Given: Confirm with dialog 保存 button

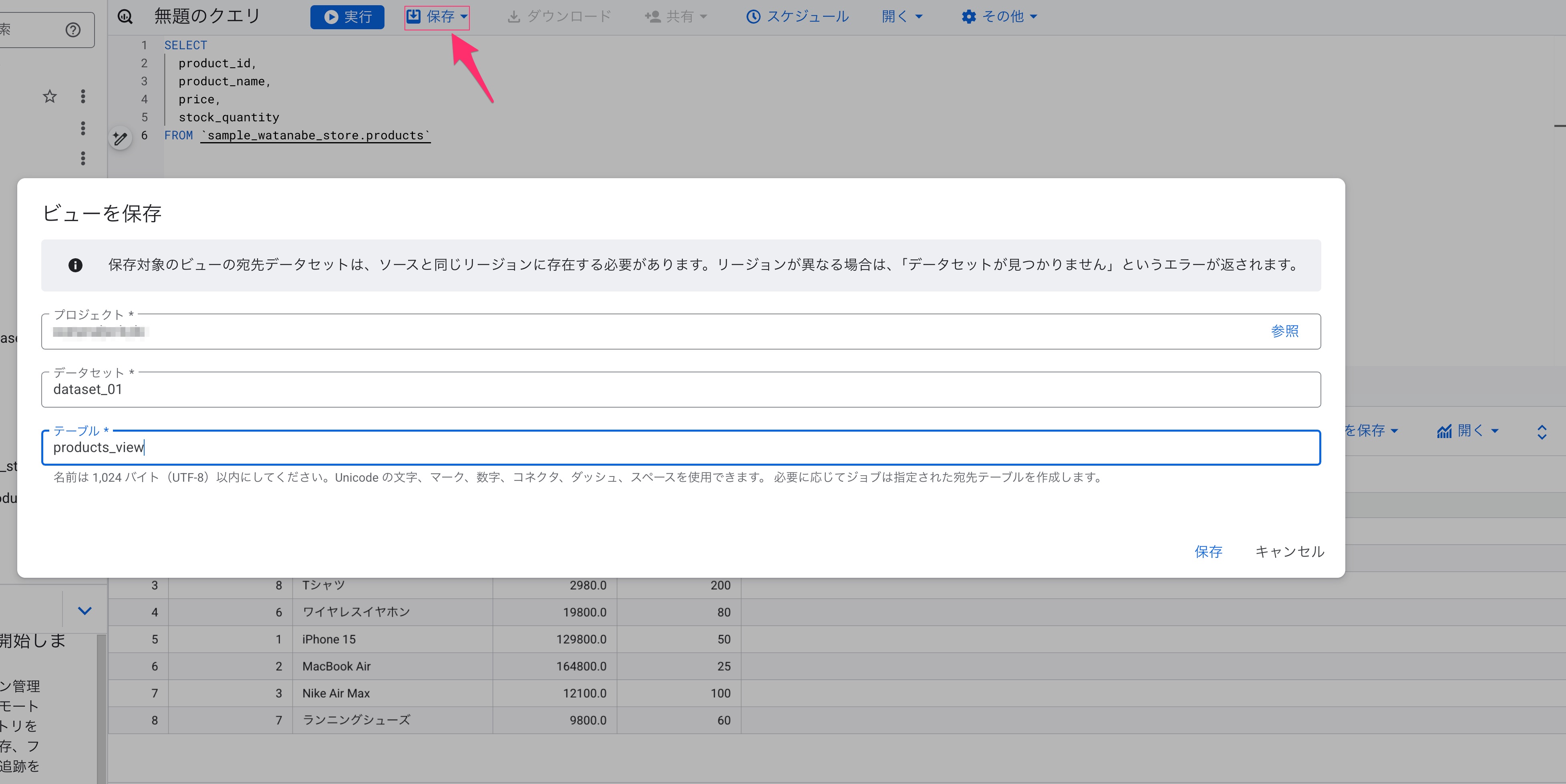Looking at the screenshot, I should [1208, 551].
